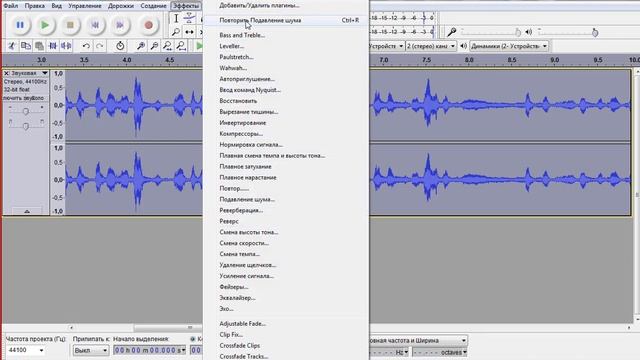This screenshot has height=360, width=640.
Task: Open the Дорожки menu
Action: point(121,6)
